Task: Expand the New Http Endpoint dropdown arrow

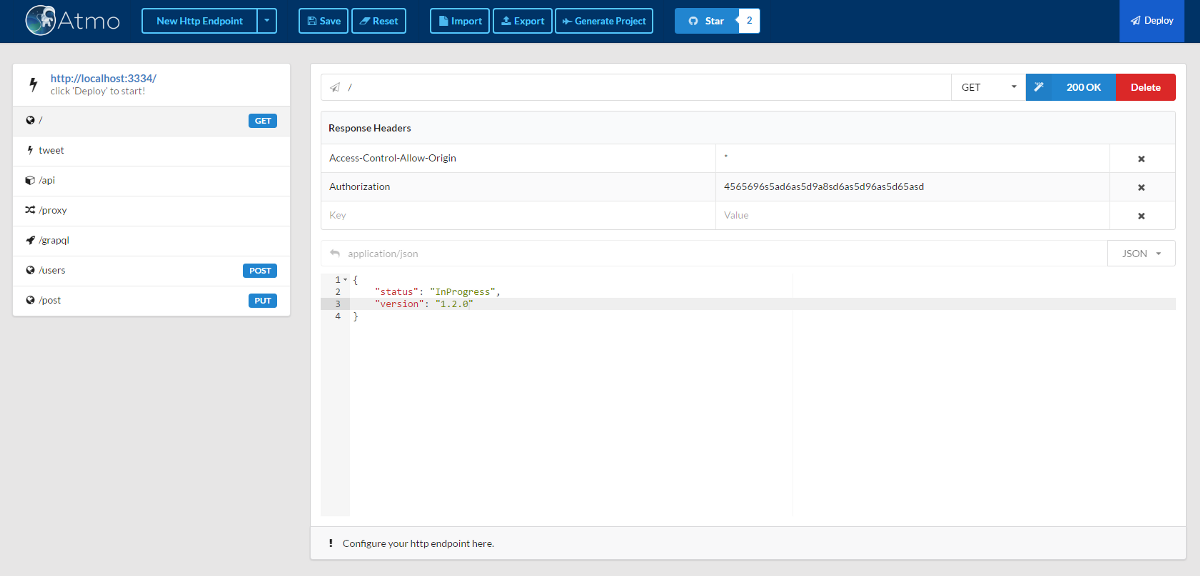Action: click(267, 21)
